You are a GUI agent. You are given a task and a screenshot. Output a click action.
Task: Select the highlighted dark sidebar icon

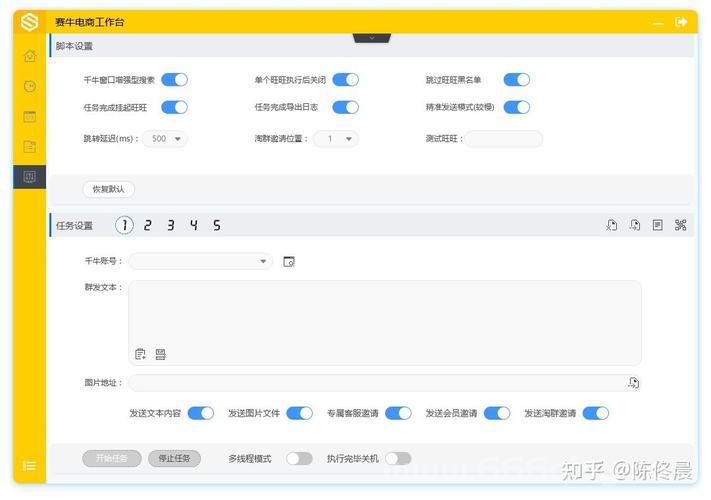pos(29,176)
